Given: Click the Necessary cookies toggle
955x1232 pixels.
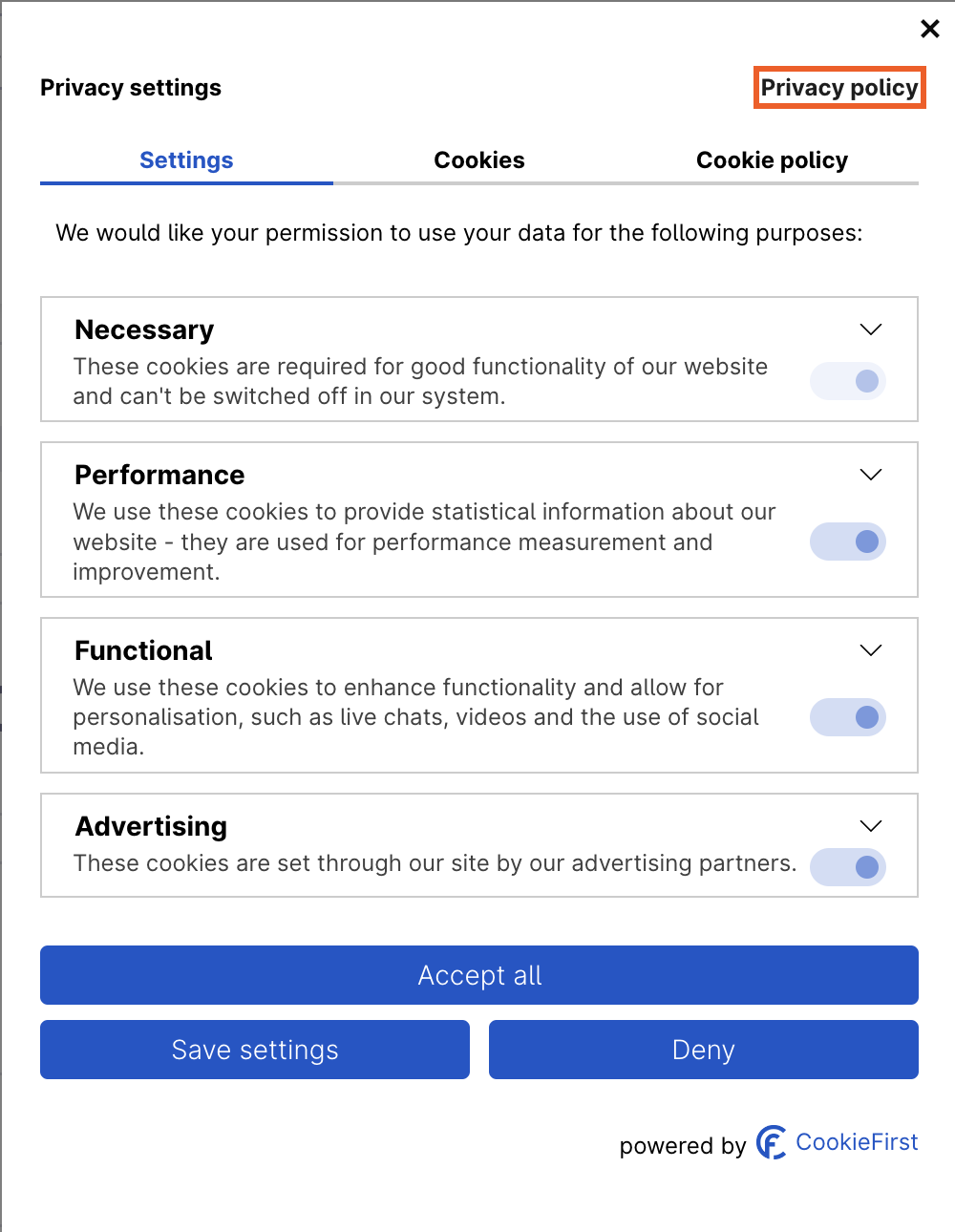Looking at the screenshot, I should pyautogui.click(x=848, y=381).
